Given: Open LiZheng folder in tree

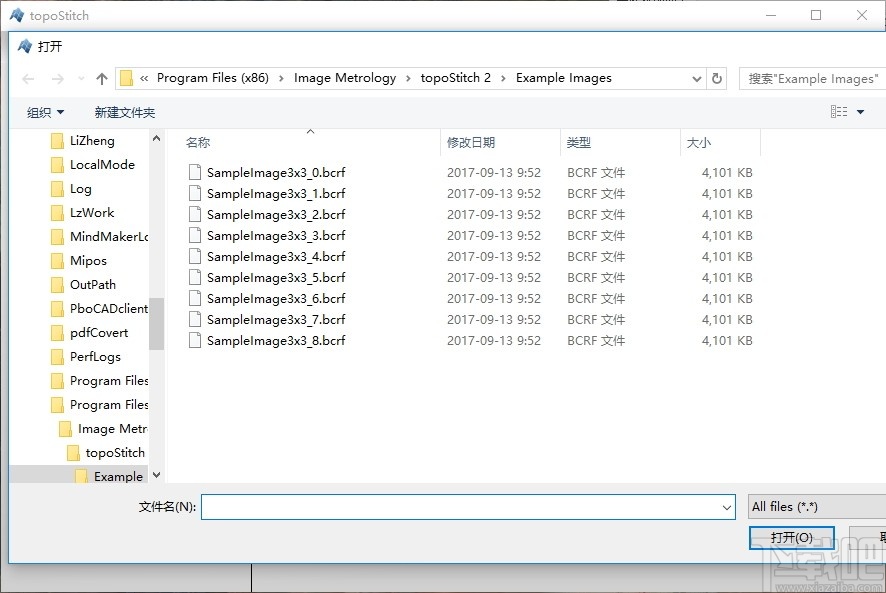Looking at the screenshot, I should click(92, 140).
